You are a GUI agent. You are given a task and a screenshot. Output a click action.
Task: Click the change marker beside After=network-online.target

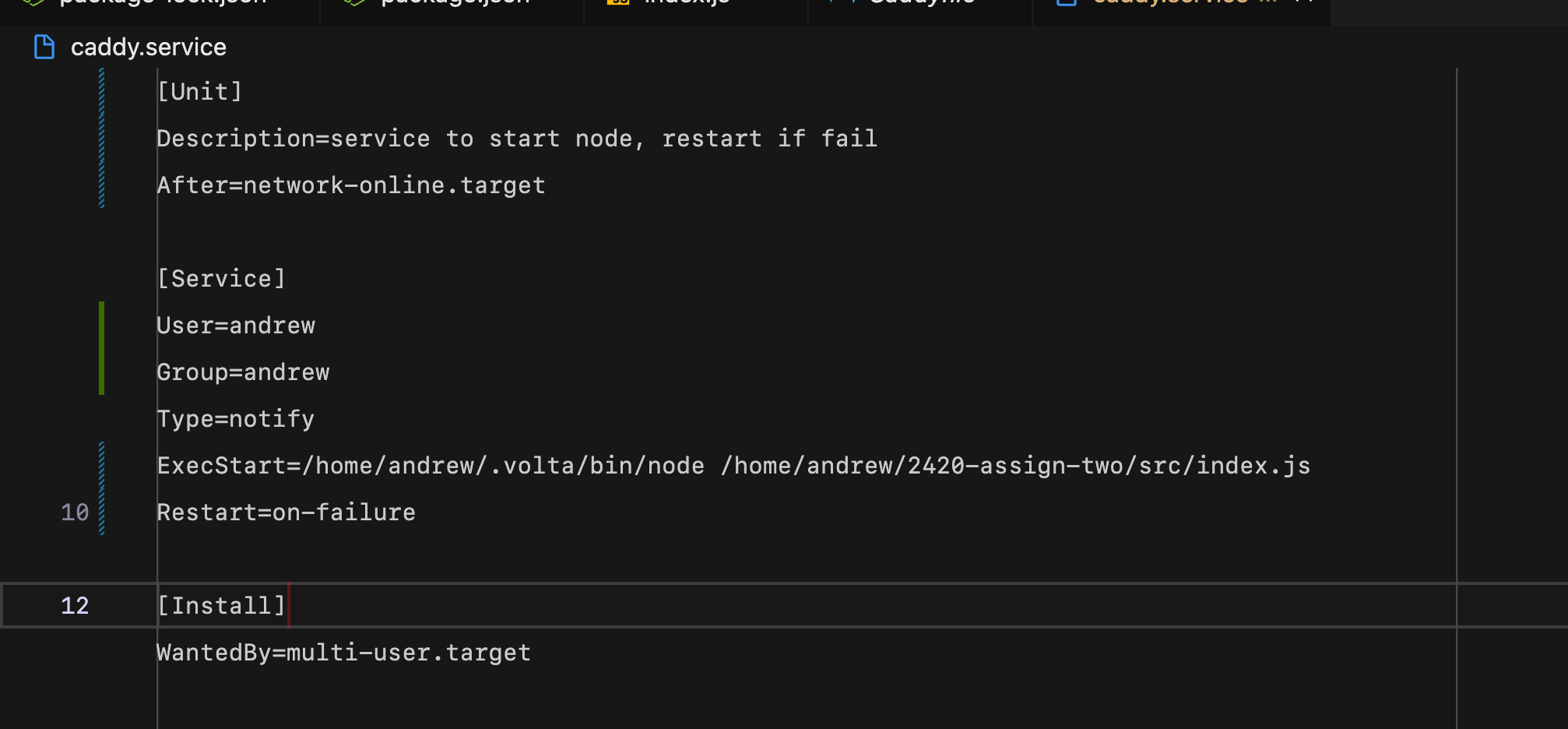coord(102,185)
